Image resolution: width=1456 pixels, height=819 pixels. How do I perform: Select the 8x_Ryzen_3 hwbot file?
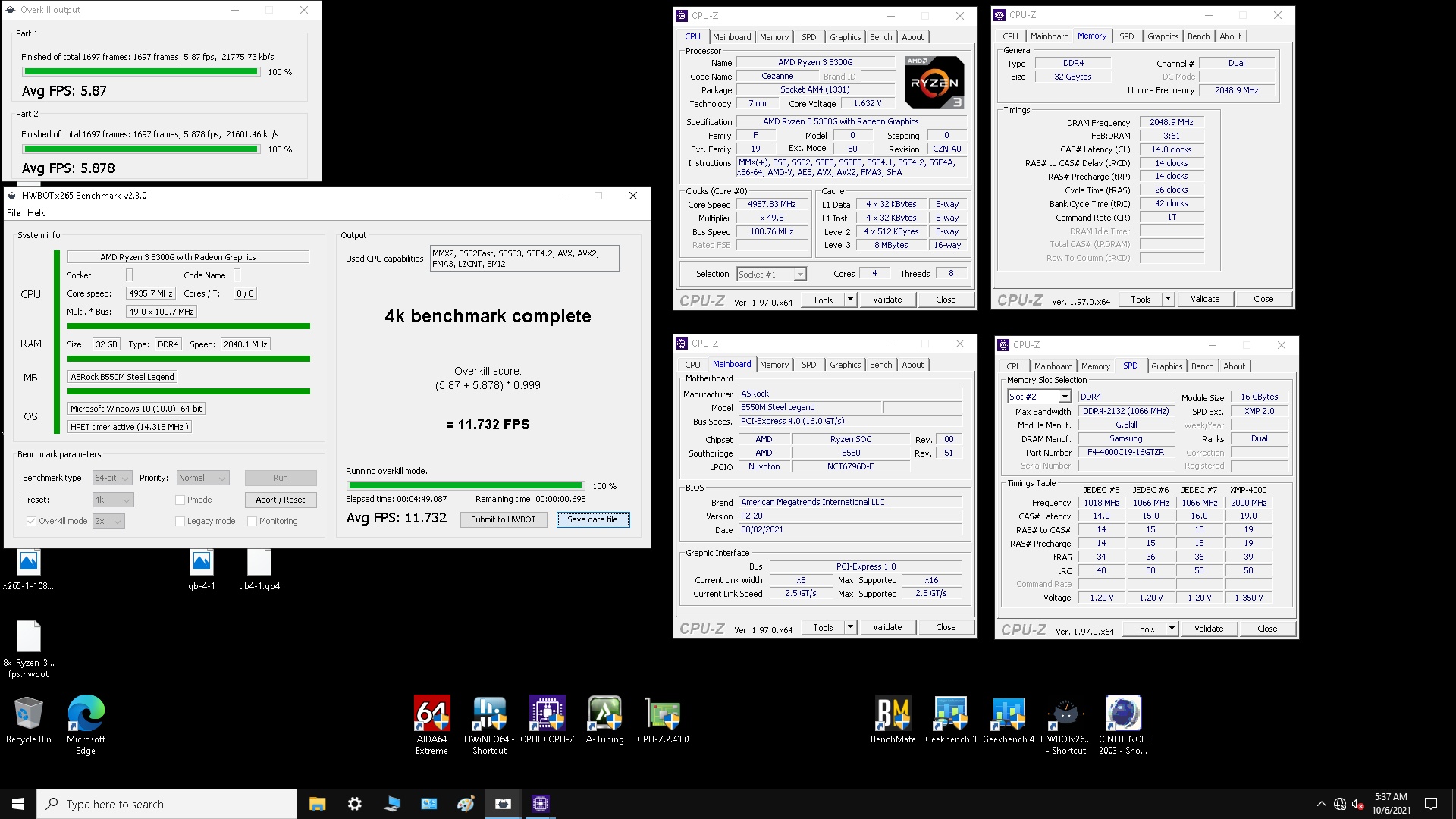point(29,649)
